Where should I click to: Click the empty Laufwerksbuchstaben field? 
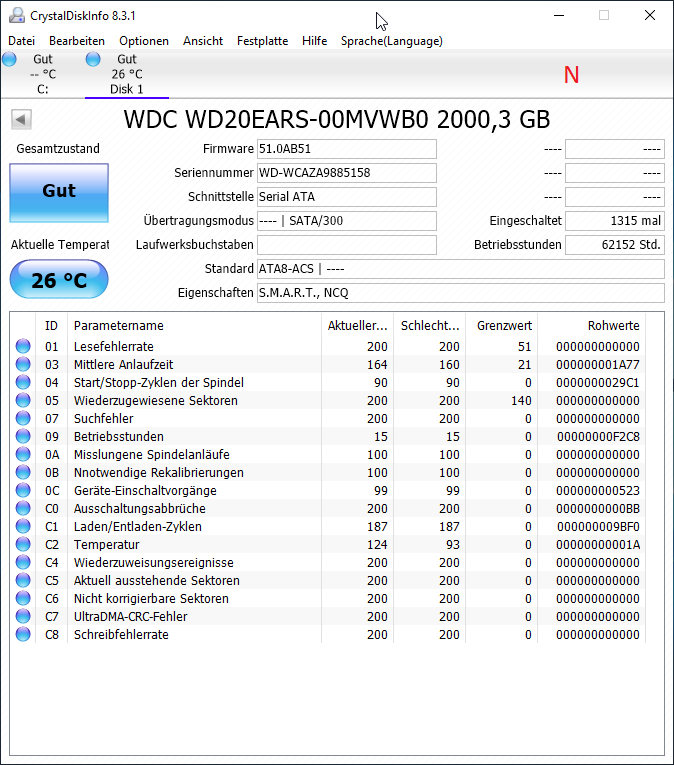click(x=347, y=245)
